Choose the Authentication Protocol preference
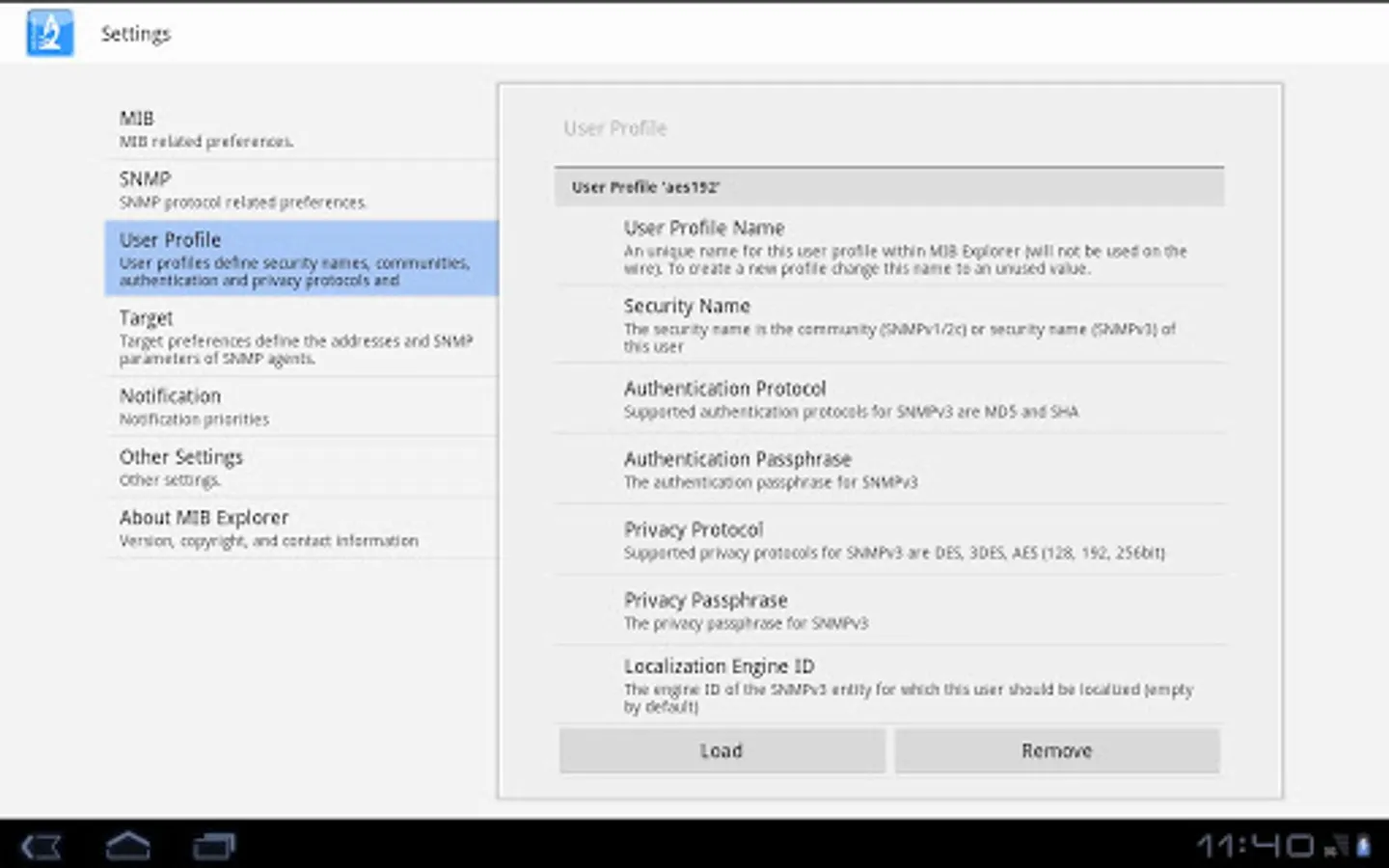This screenshot has width=1389, height=868. point(889,399)
